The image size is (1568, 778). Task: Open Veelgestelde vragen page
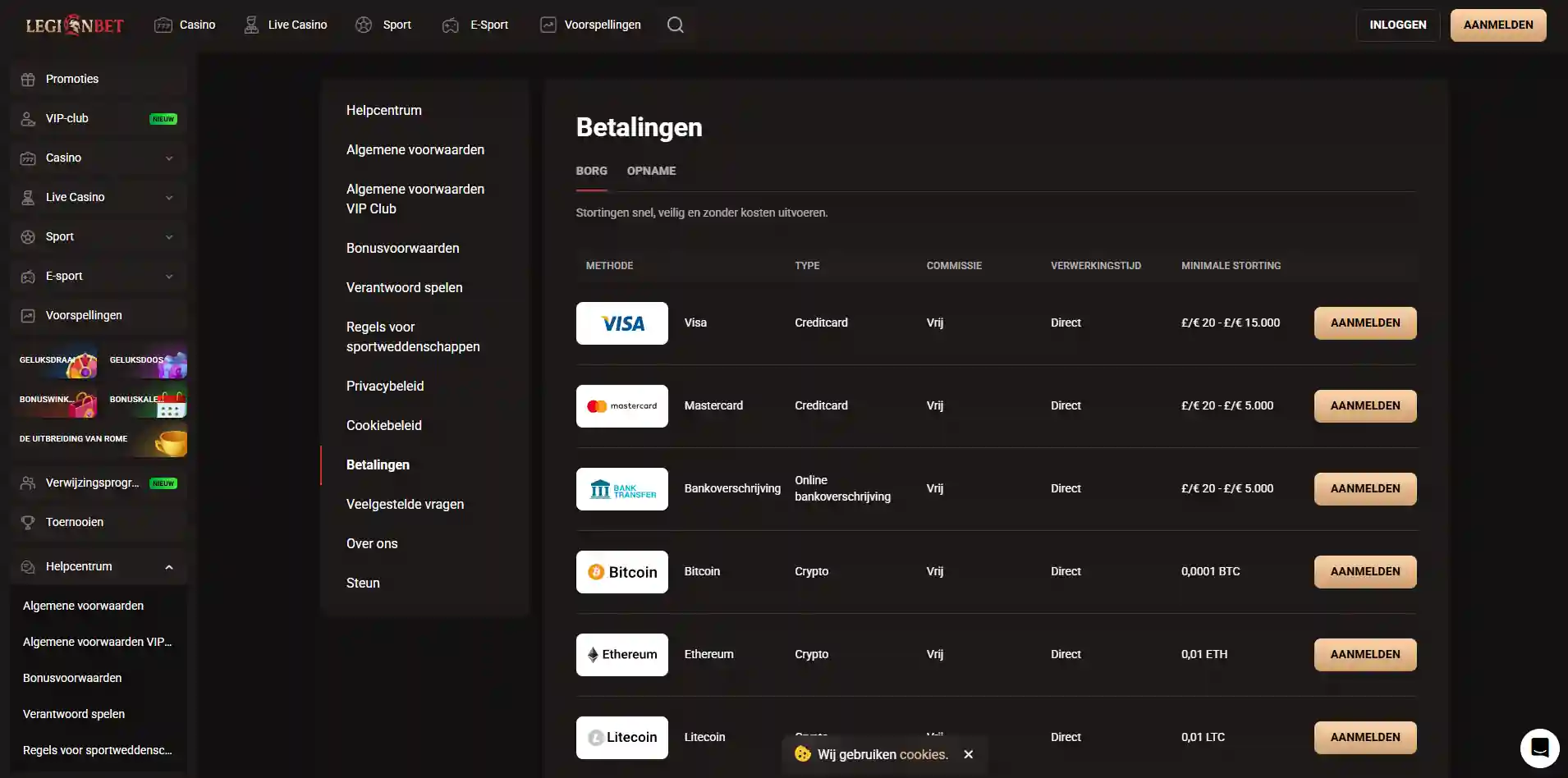pos(406,504)
